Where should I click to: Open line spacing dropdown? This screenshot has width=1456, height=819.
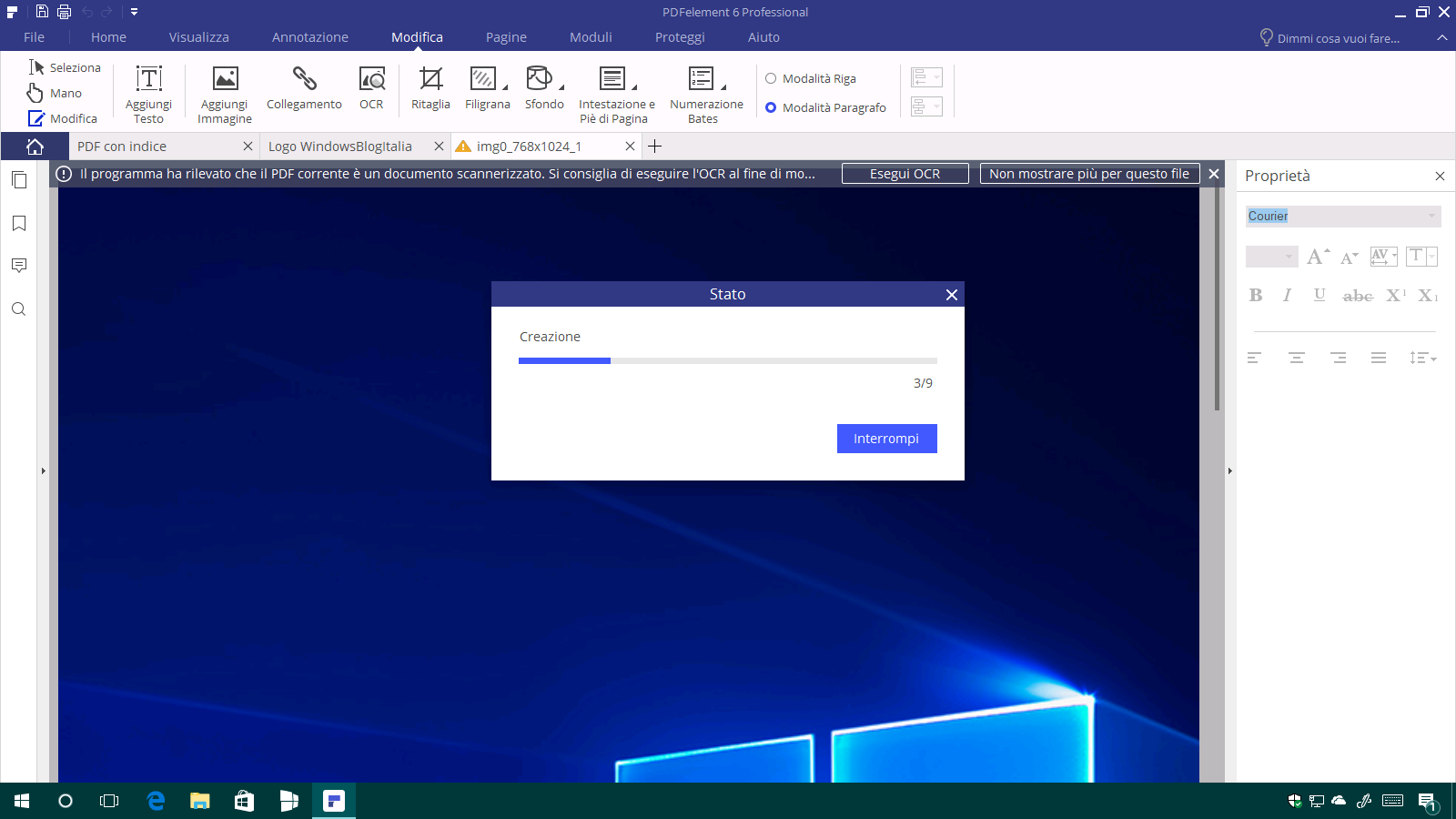pyautogui.click(x=1422, y=358)
